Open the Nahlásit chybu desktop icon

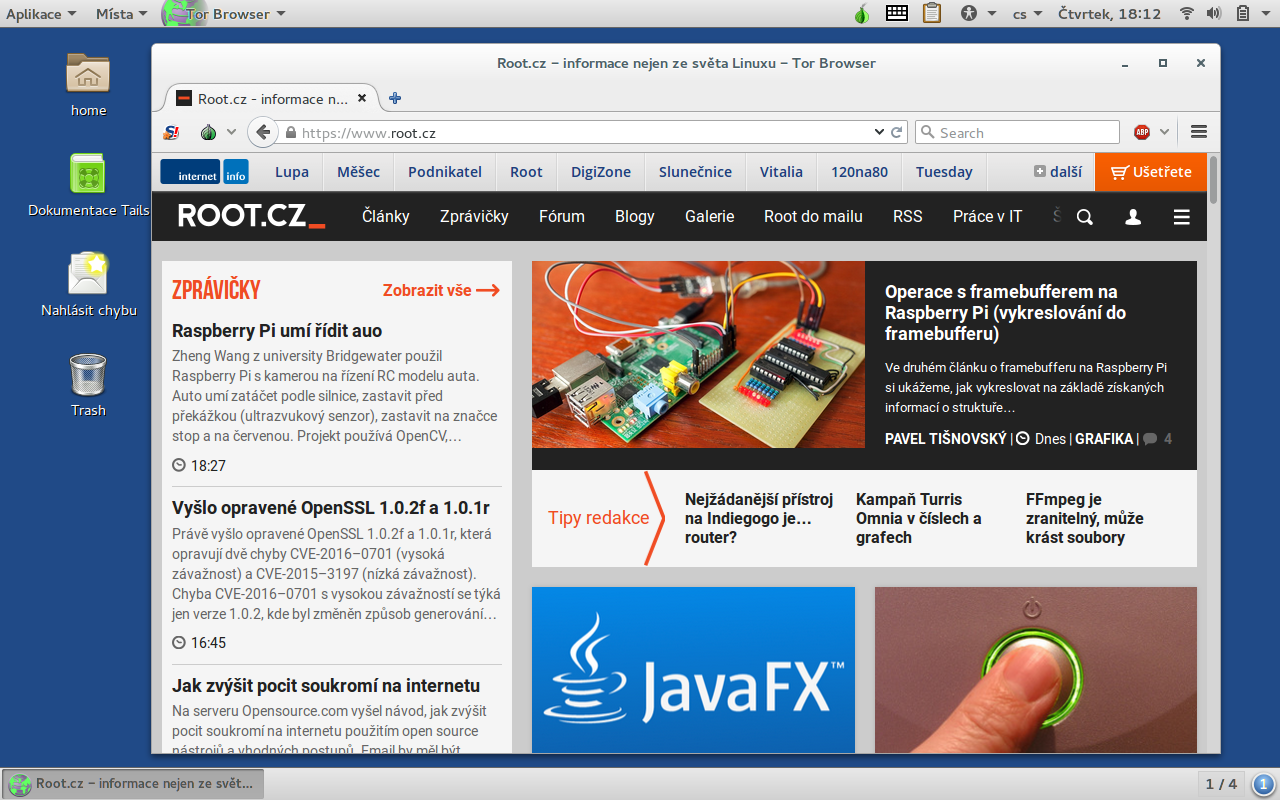tap(88, 272)
